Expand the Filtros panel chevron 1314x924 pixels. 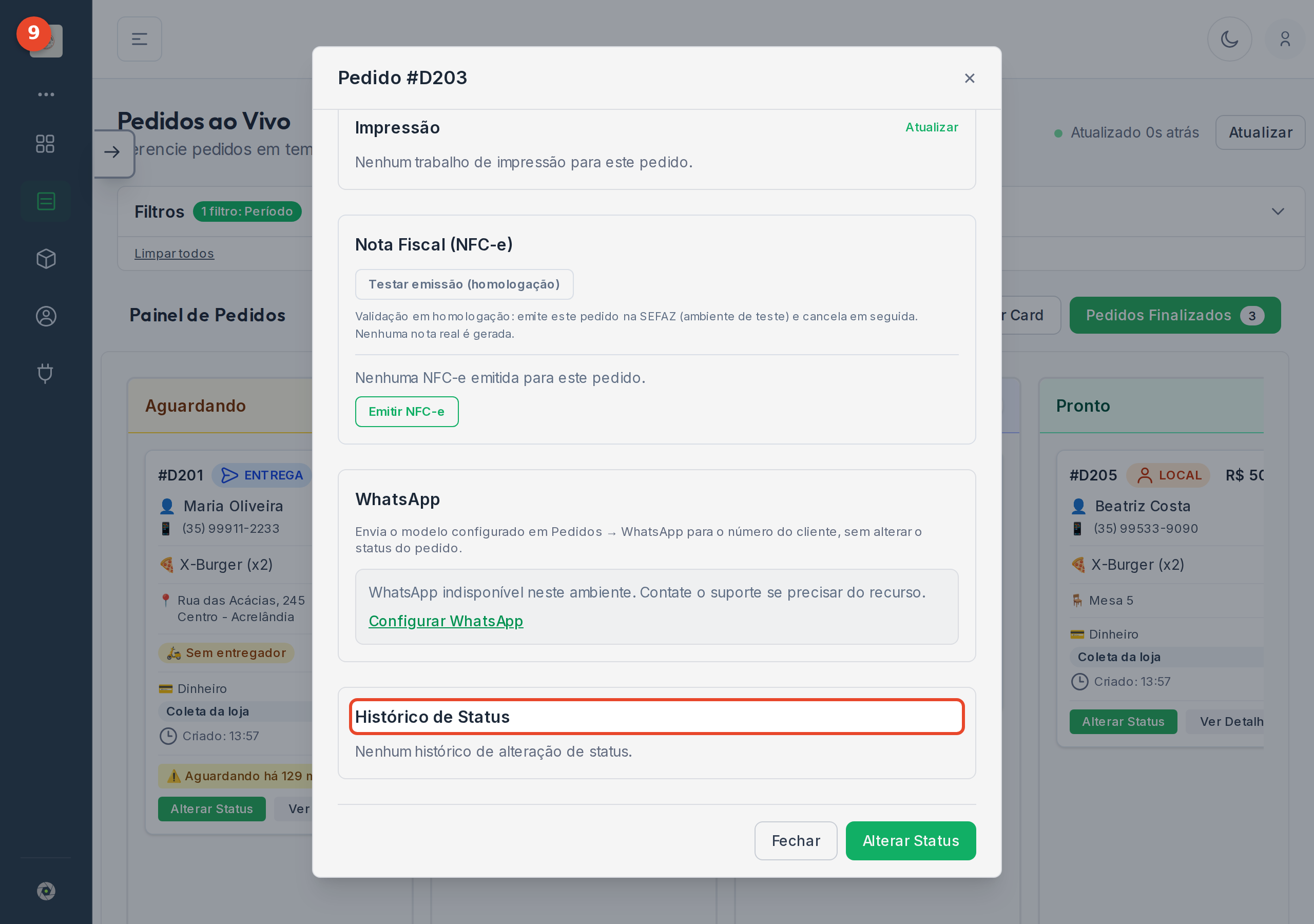point(1278,211)
